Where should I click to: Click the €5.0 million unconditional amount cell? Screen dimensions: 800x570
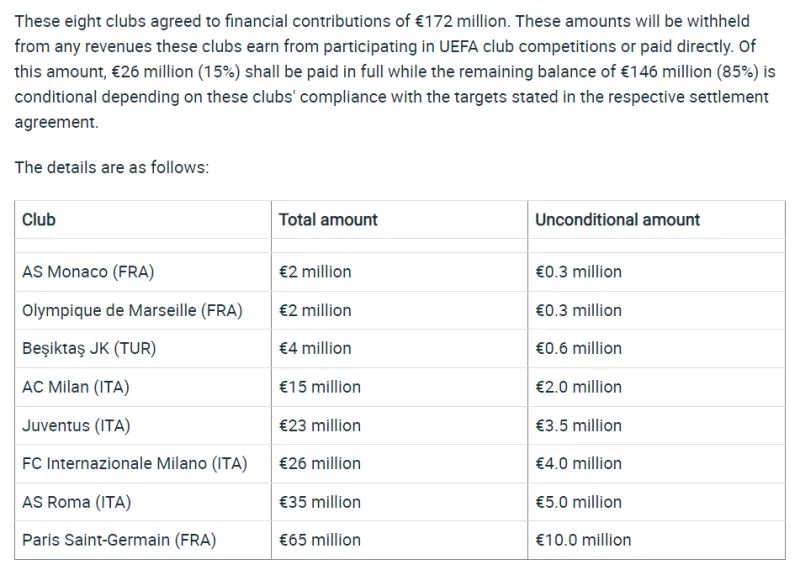pyautogui.click(x=578, y=502)
